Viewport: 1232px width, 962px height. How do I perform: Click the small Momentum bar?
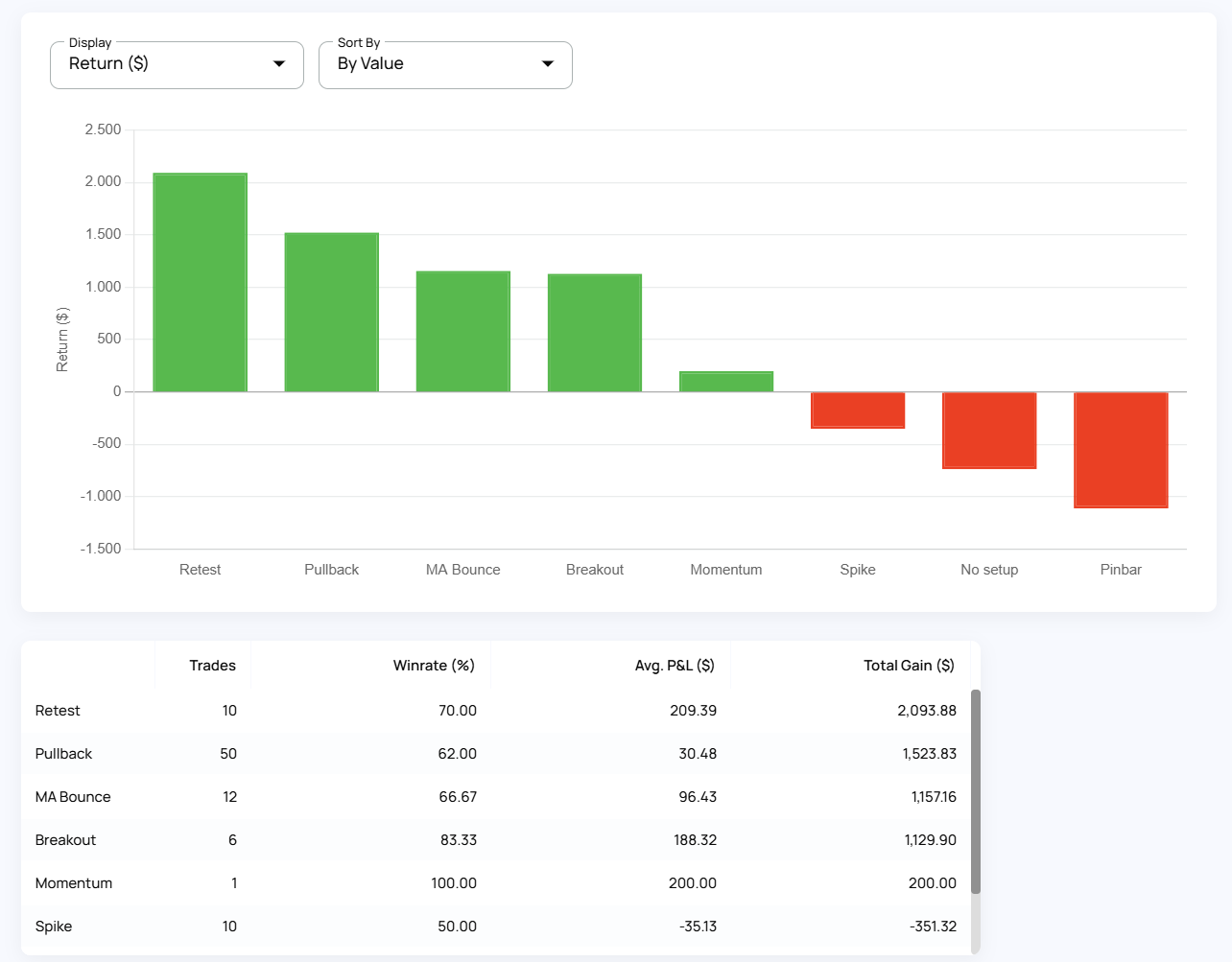[x=725, y=382]
